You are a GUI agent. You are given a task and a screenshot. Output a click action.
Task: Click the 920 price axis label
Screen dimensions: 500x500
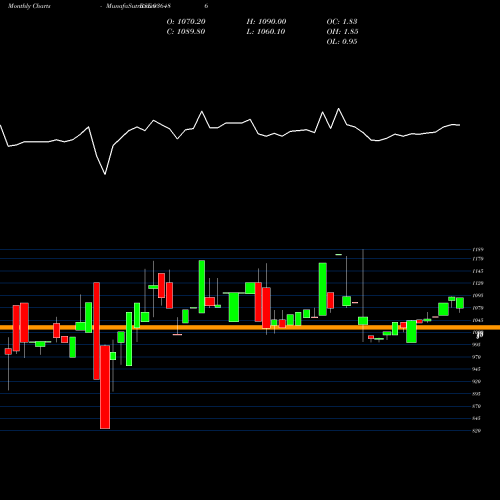click(x=477, y=381)
